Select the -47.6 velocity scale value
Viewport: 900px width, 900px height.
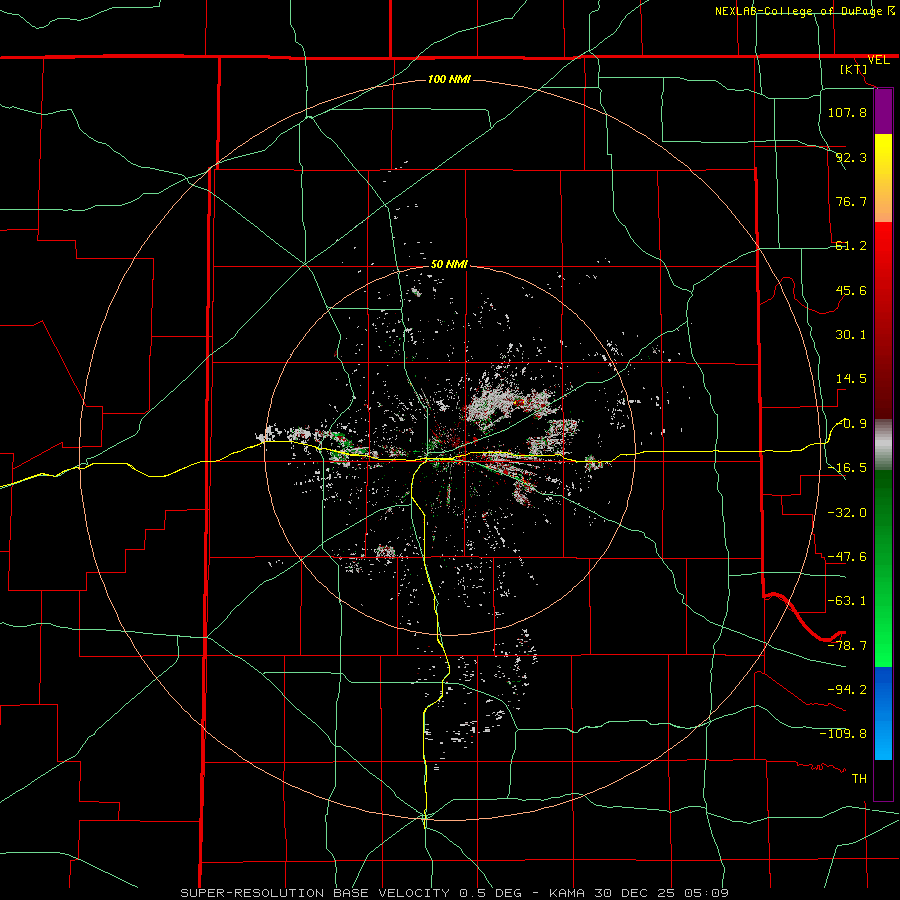pos(847,557)
